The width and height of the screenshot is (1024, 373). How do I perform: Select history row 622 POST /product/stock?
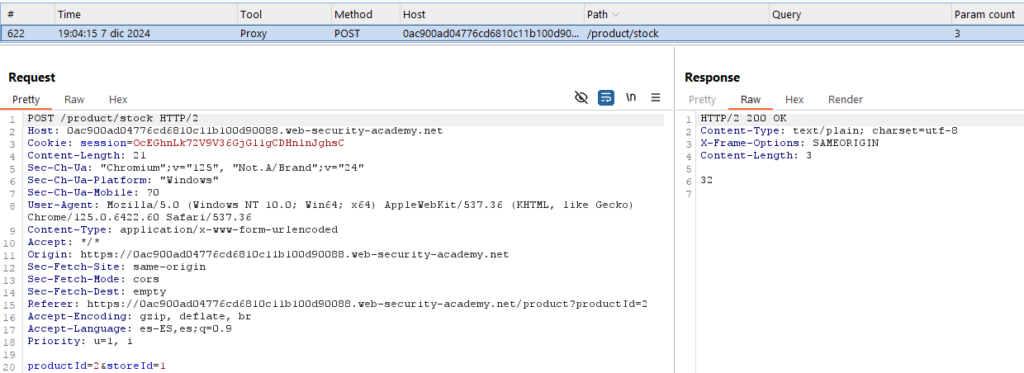tap(512, 33)
